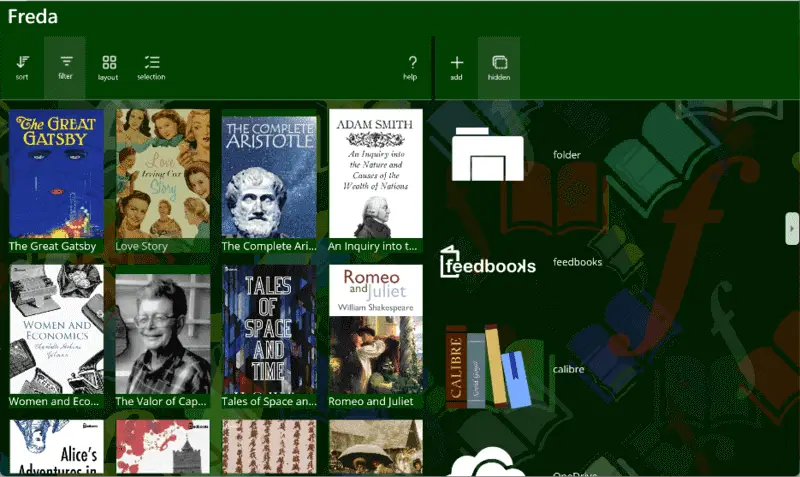Open The Great Gatsby book cover
This screenshot has height=477, width=800.
point(56,173)
